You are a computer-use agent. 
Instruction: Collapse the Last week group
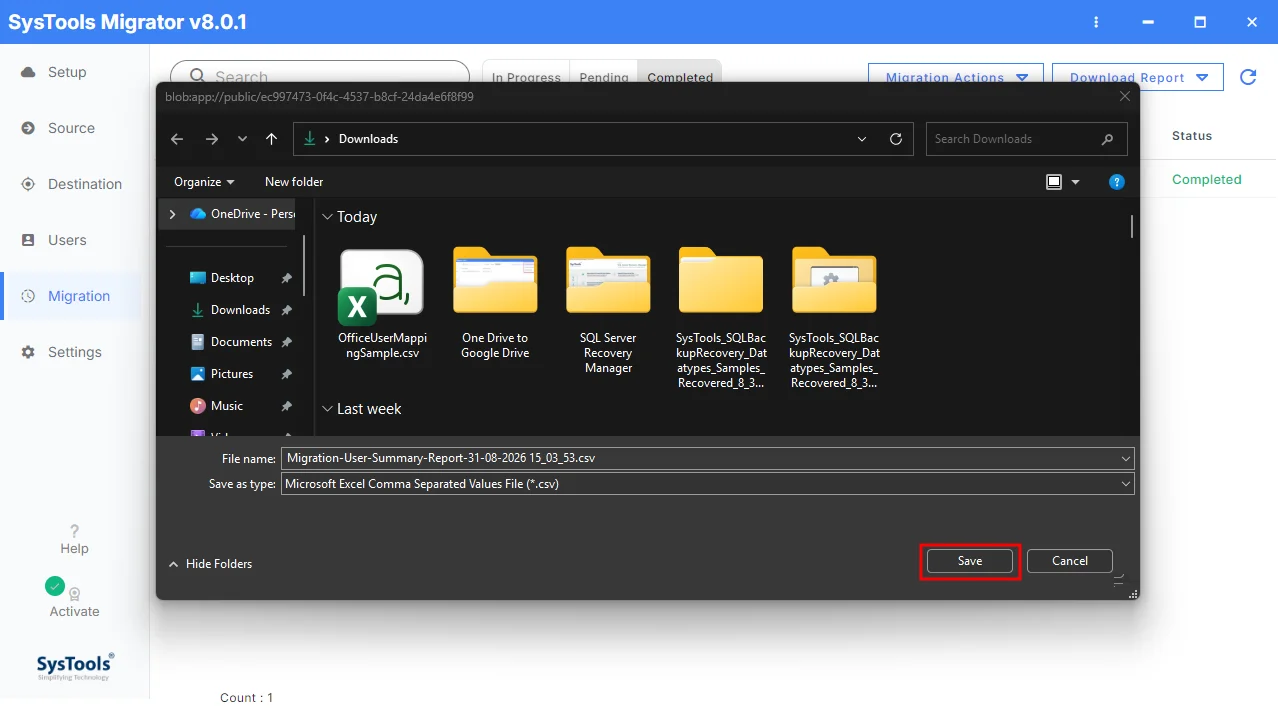(x=327, y=409)
